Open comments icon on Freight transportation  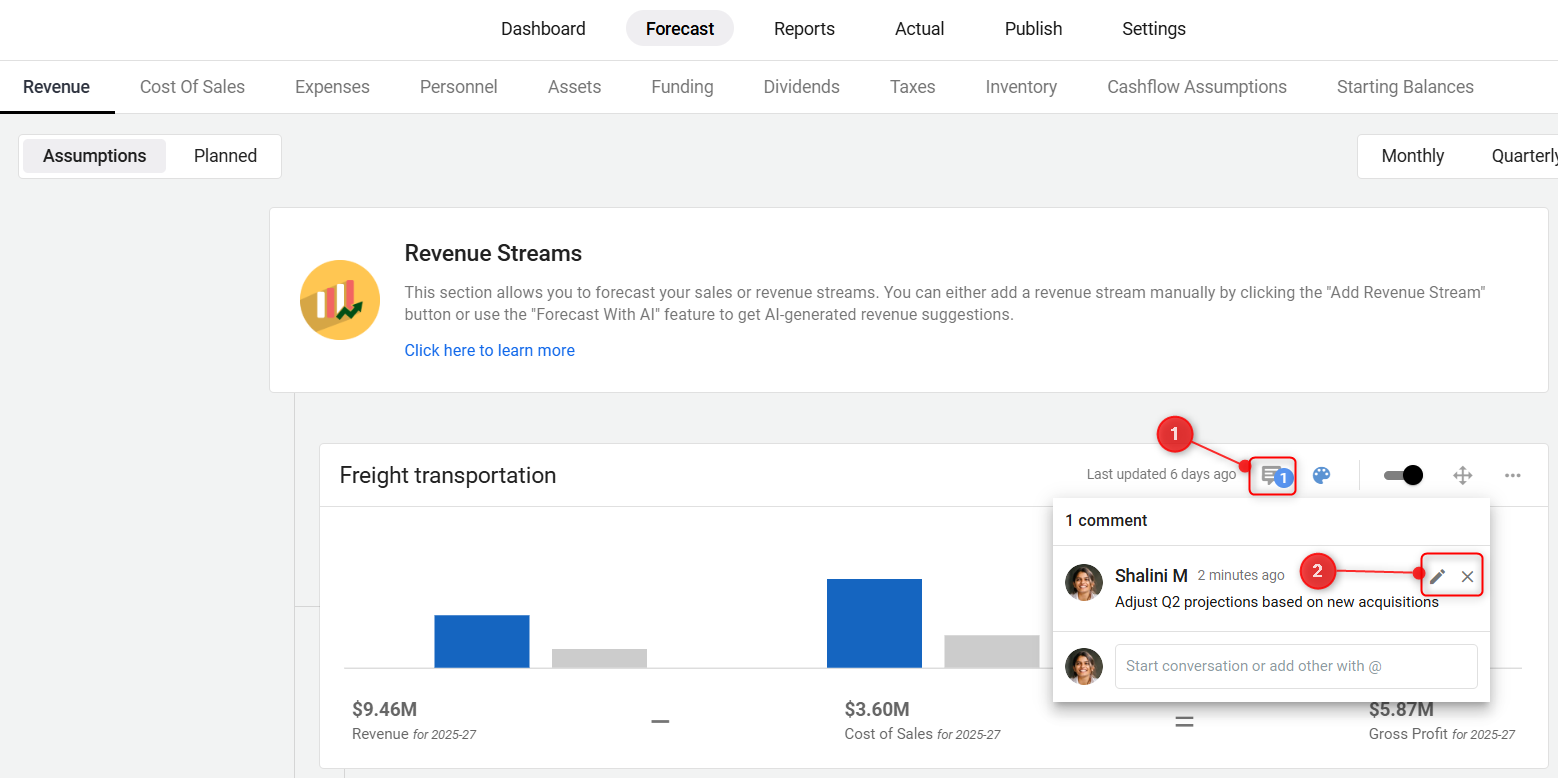(x=1272, y=475)
